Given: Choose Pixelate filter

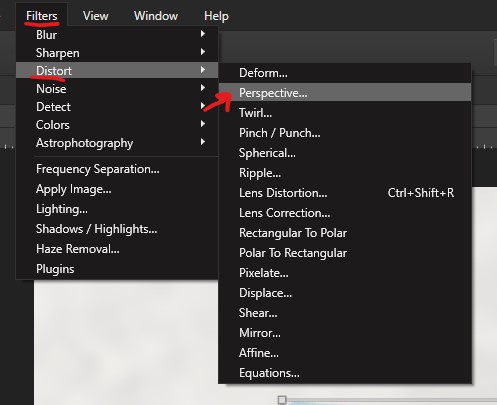Looking at the screenshot, I should point(345,273).
